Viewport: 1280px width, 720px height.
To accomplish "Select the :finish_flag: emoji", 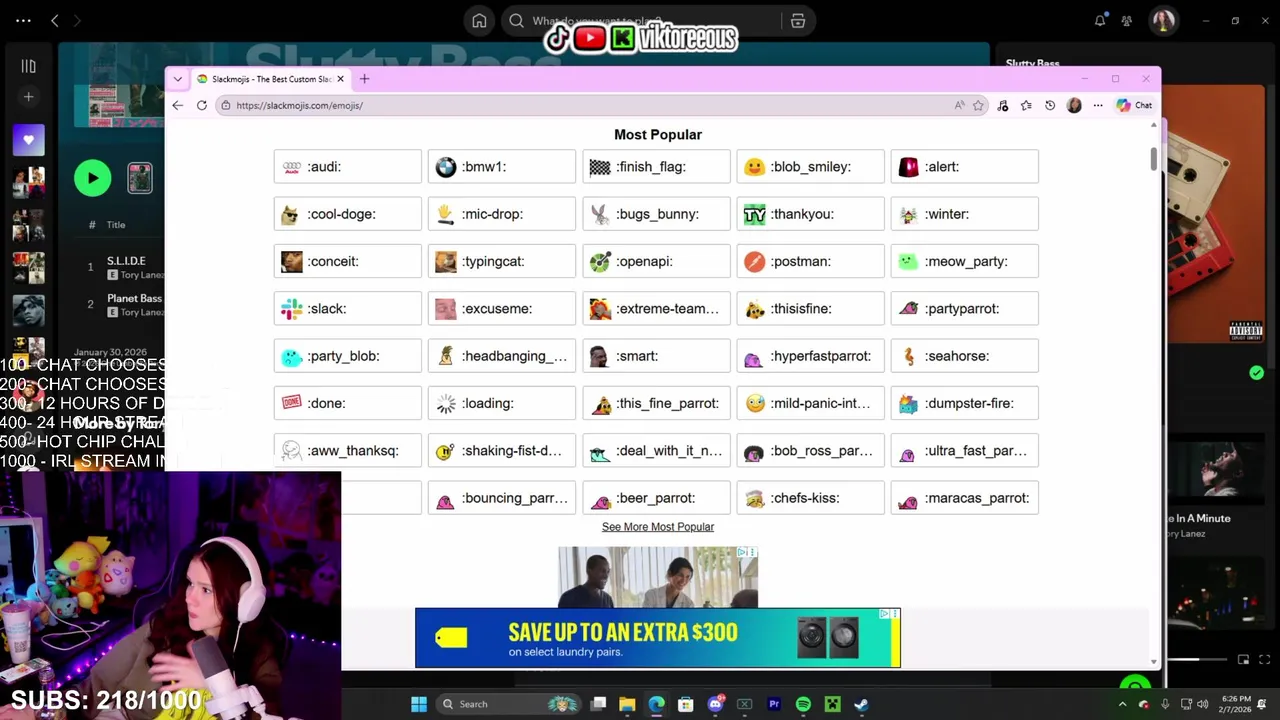I will click(656, 167).
